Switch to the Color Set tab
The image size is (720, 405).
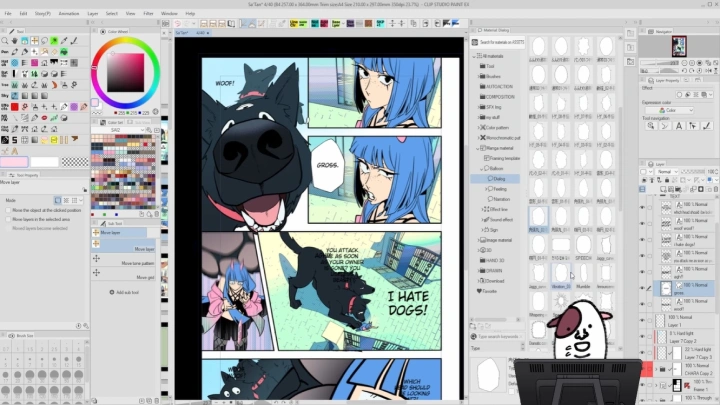pyautogui.click(x=112, y=123)
